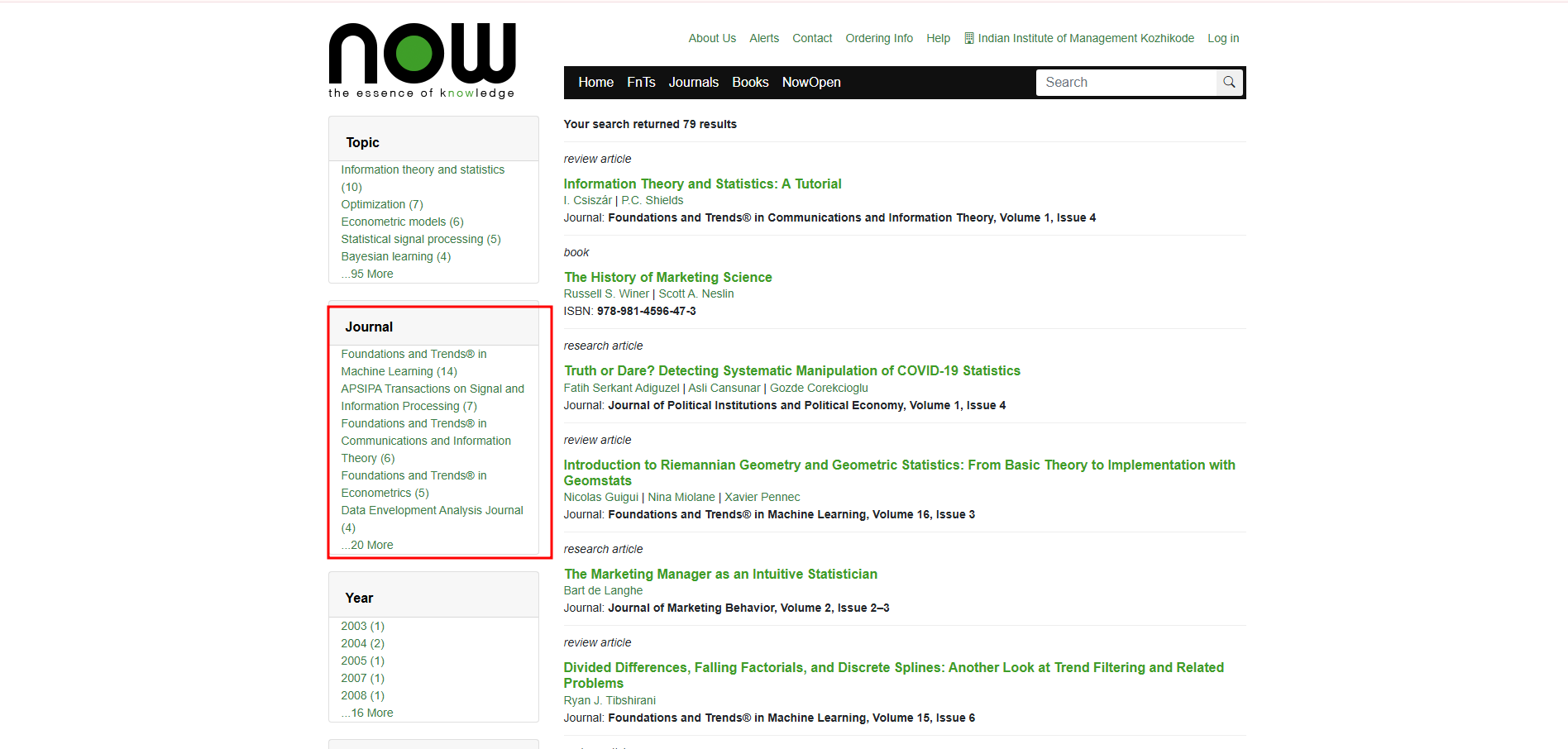Expand the 20 More journals list
The width and height of the screenshot is (1568, 749).
pyautogui.click(x=368, y=545)
